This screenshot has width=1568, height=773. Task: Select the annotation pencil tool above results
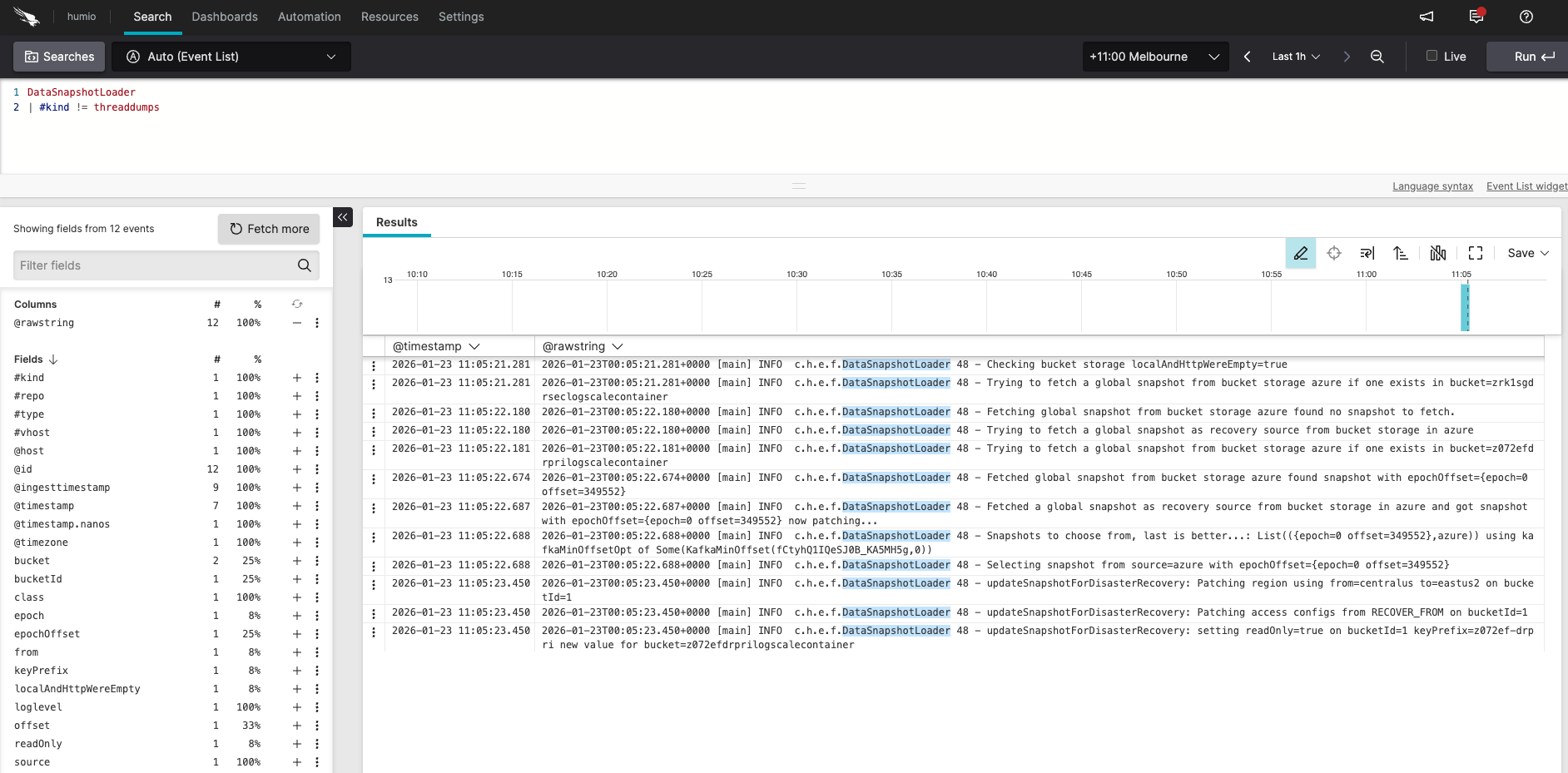pyautogui.click(x=1301, y=253)
